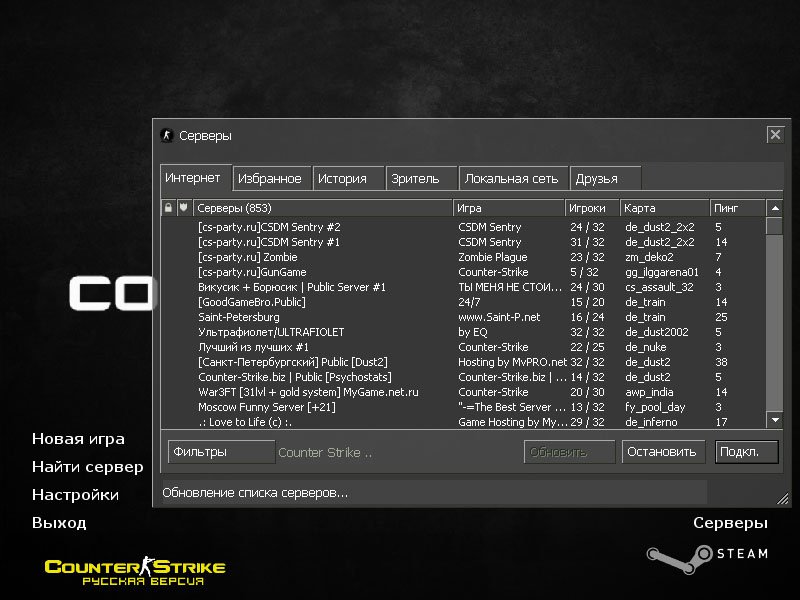Viewport: 800px width, 600px height.
Task: Select server Ультрафиолет/ULTRAFIOLET
Action: pyautogui.click(x=463, y=332)
